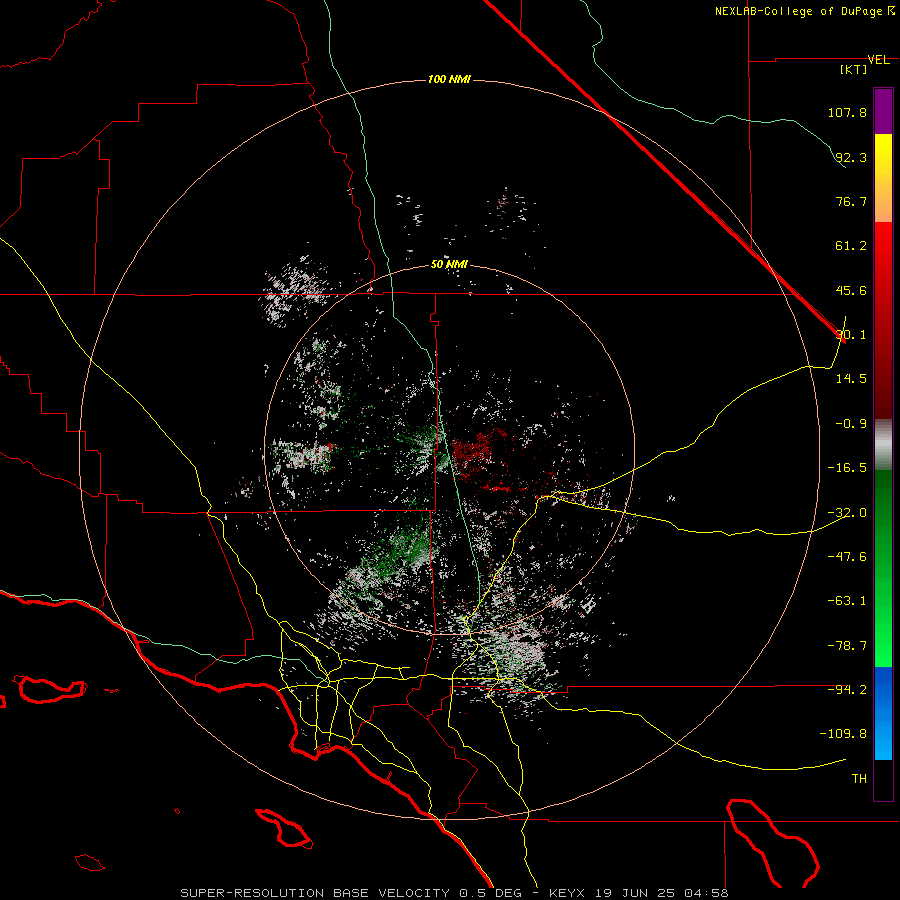Select the 76.7 legend value
The height and width of the screenshot is (900, 900).
coord(851,201)
